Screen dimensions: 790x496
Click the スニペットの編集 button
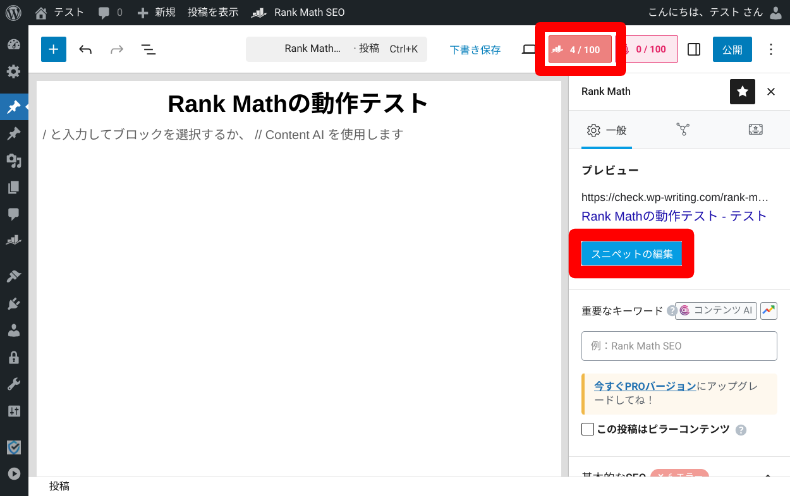[631, 254]
